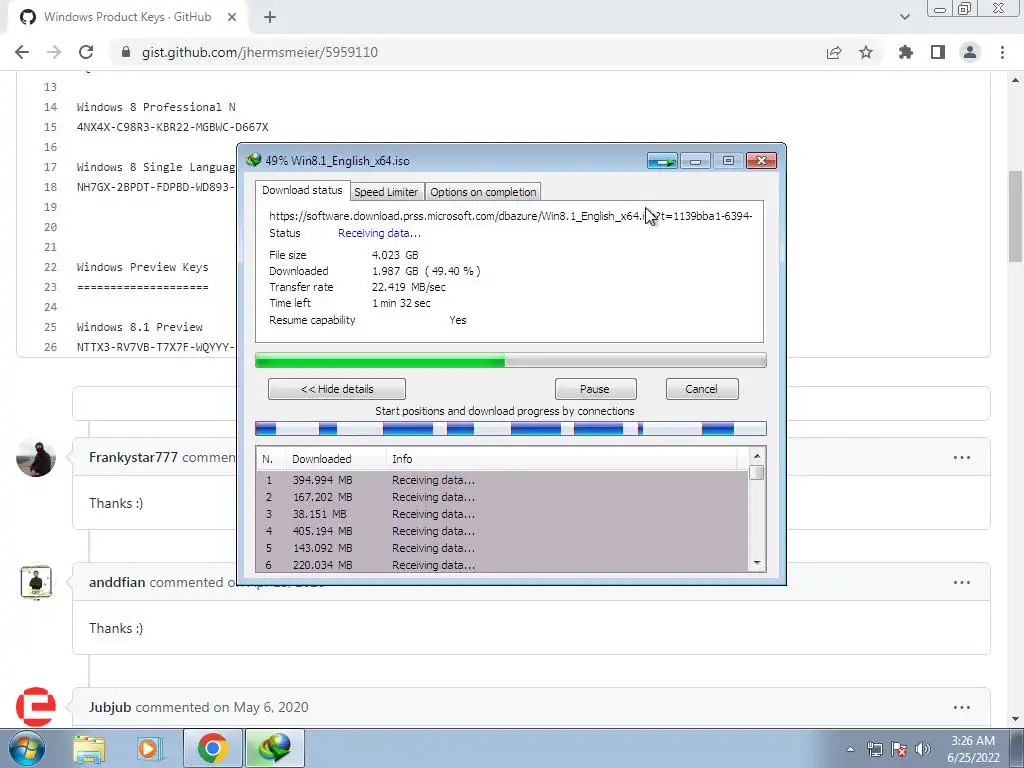The image size is (1024, 768).
Task: Expand the tab search chevron
Action: click(x=904, y=17)
